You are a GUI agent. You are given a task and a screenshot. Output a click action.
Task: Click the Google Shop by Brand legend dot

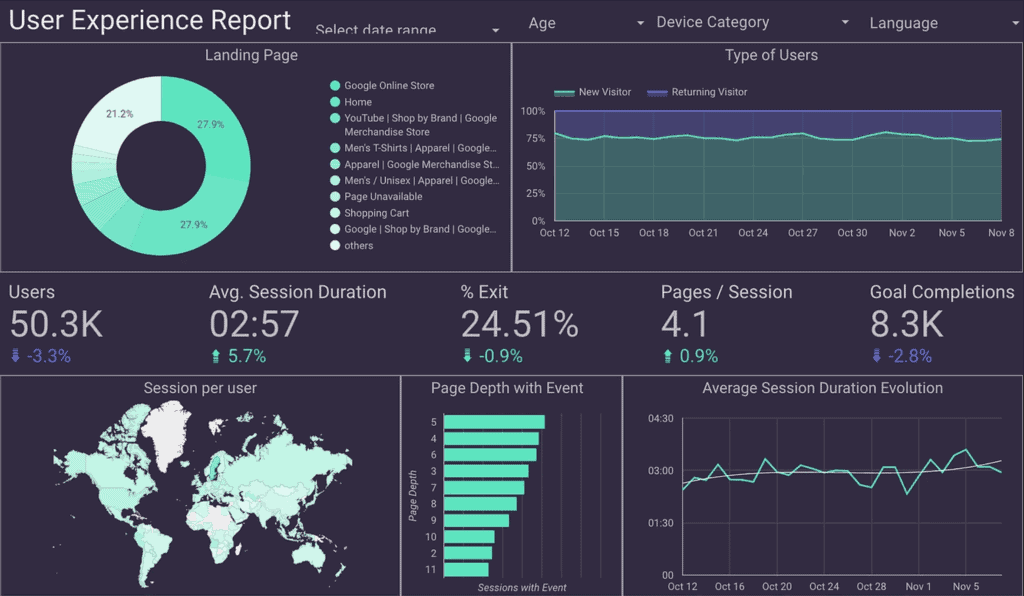tap(335, 229)
